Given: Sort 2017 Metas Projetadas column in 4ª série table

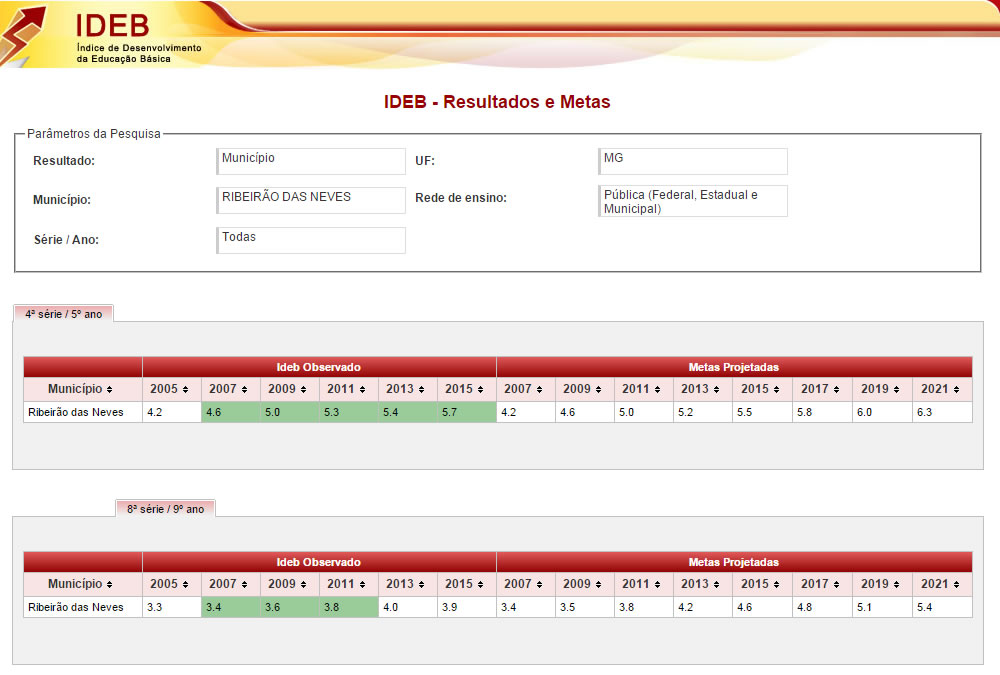Looking at the screenshot, I should click(x=822, y=389).
